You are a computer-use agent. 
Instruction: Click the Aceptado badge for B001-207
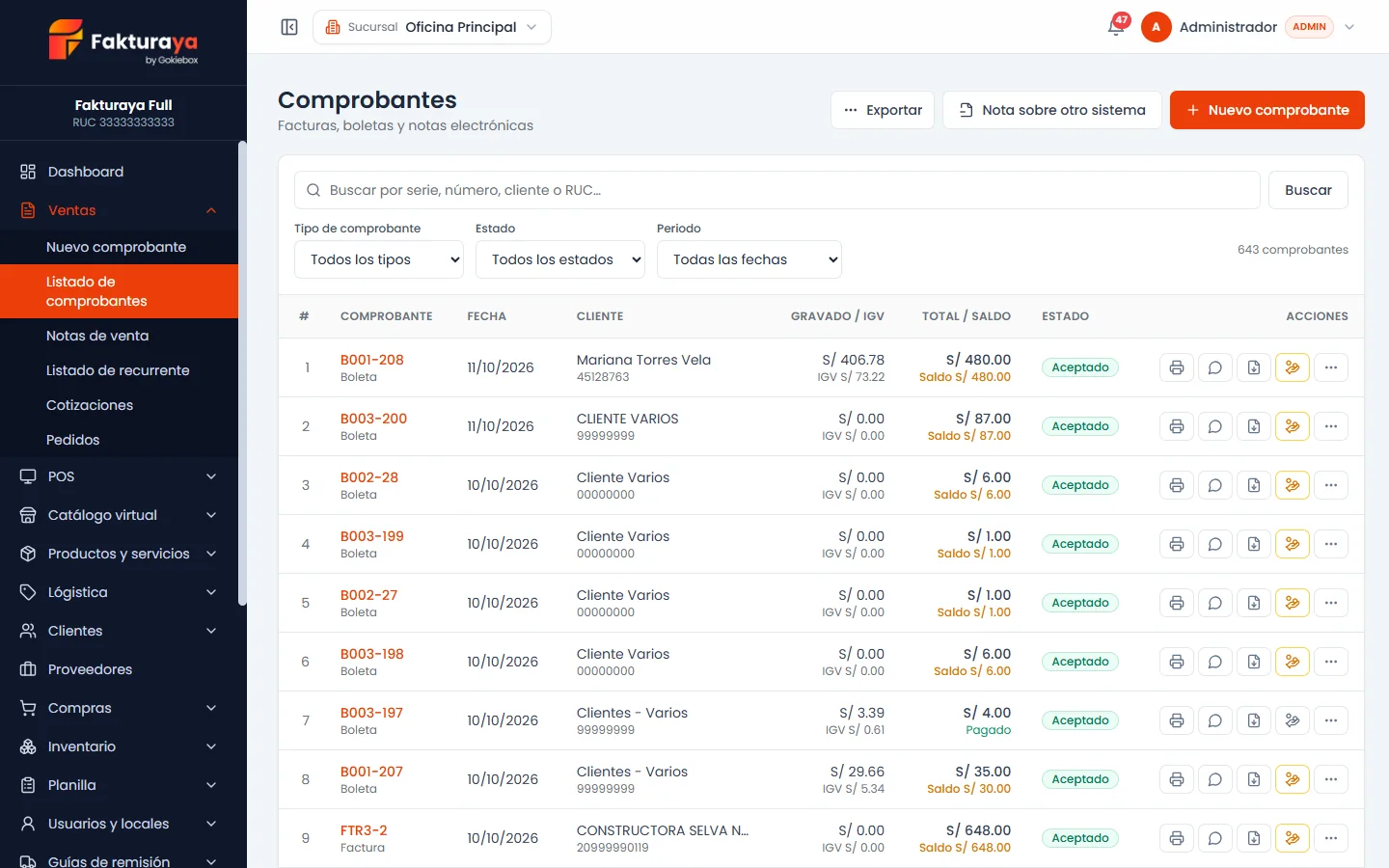click(1080, 779)
